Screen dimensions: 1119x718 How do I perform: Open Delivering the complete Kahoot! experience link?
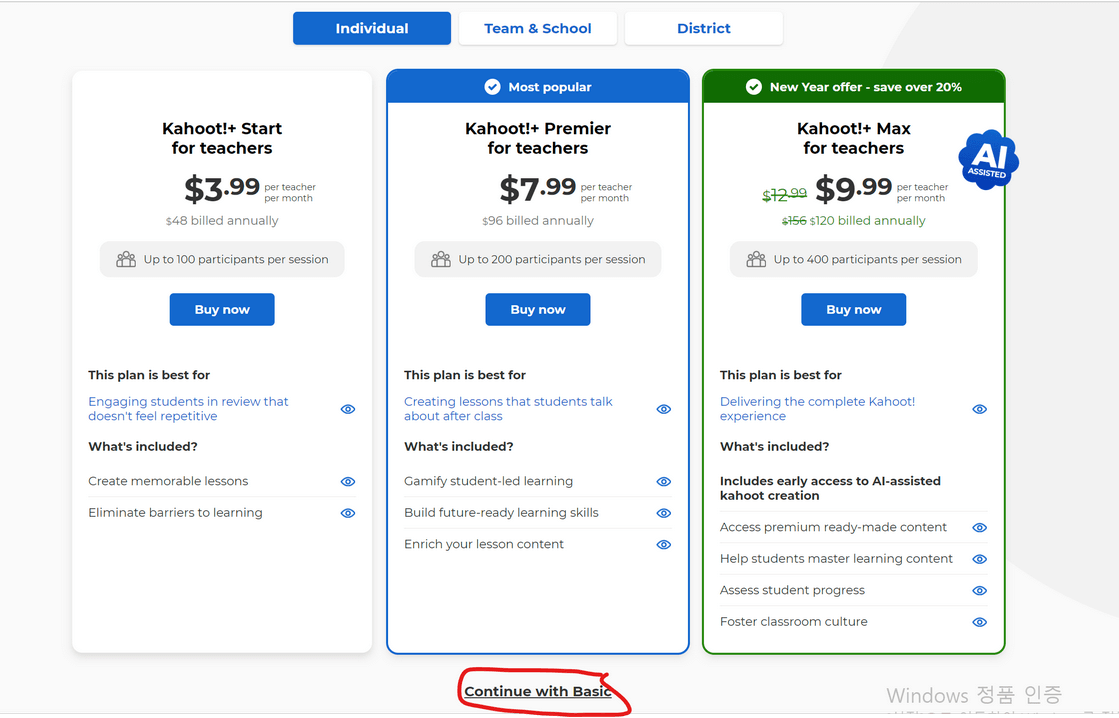click(817, 409)
